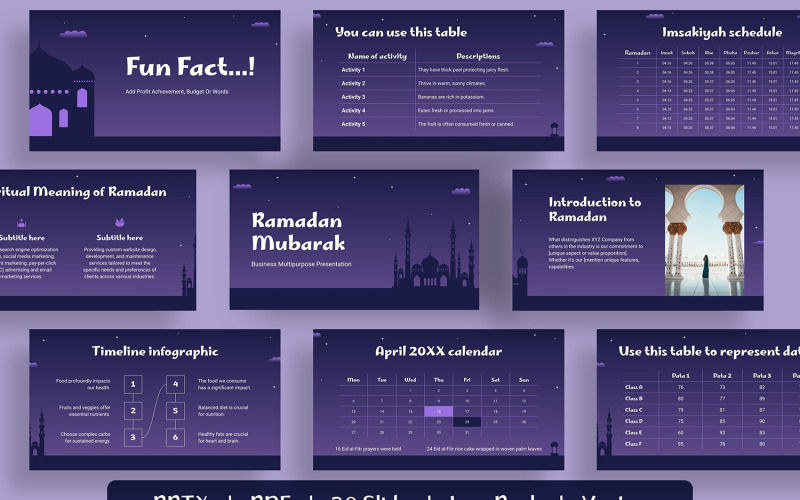Select "Food profoundly impacts our health." text

coord(83,384)
